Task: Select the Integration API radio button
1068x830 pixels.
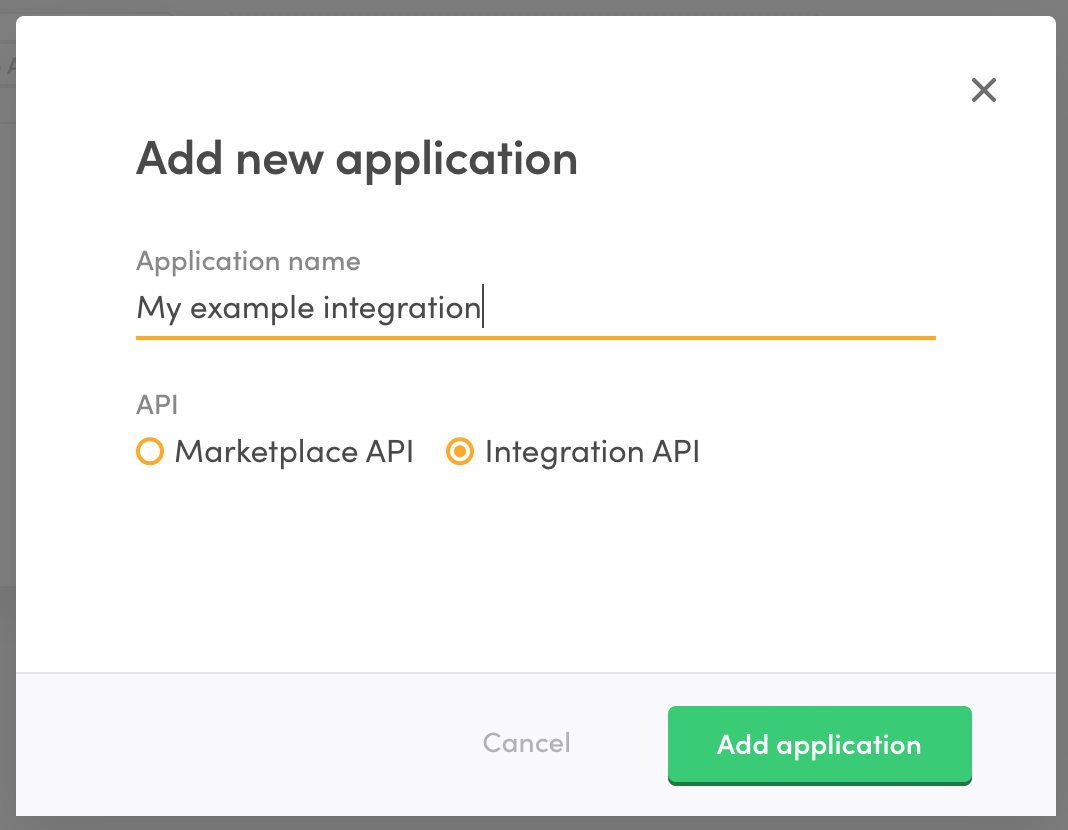Action: 459,452
